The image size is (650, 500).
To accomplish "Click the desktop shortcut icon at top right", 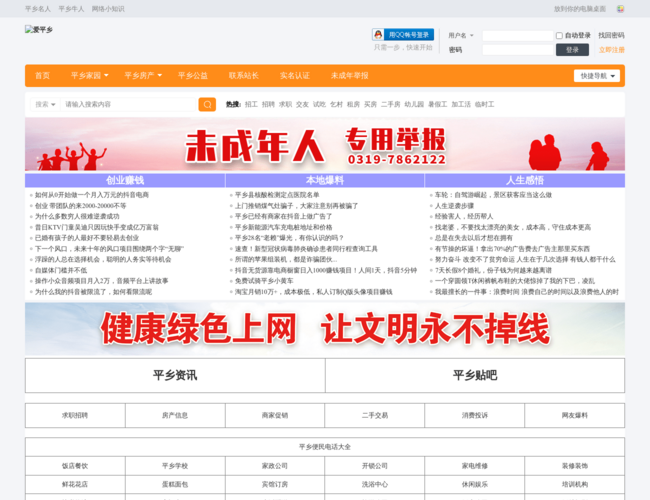I will click(620, 8).
